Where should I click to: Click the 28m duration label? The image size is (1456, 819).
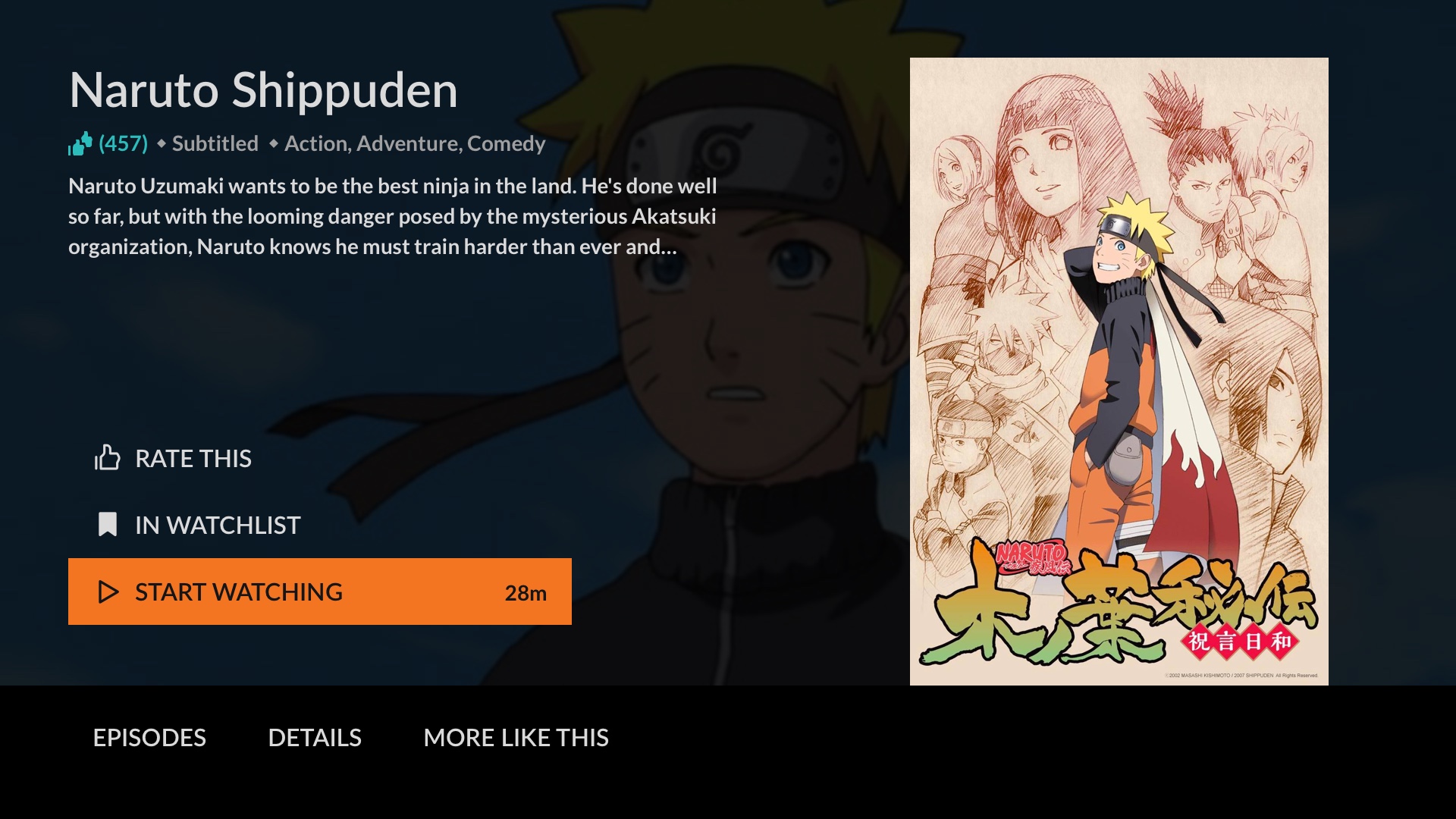pyautogui.click(x=526, y=593)
